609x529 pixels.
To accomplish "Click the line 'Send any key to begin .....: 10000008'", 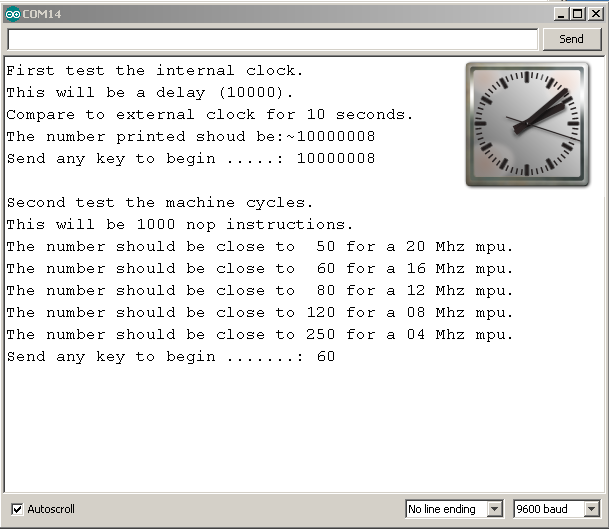I will click(191, 159).
